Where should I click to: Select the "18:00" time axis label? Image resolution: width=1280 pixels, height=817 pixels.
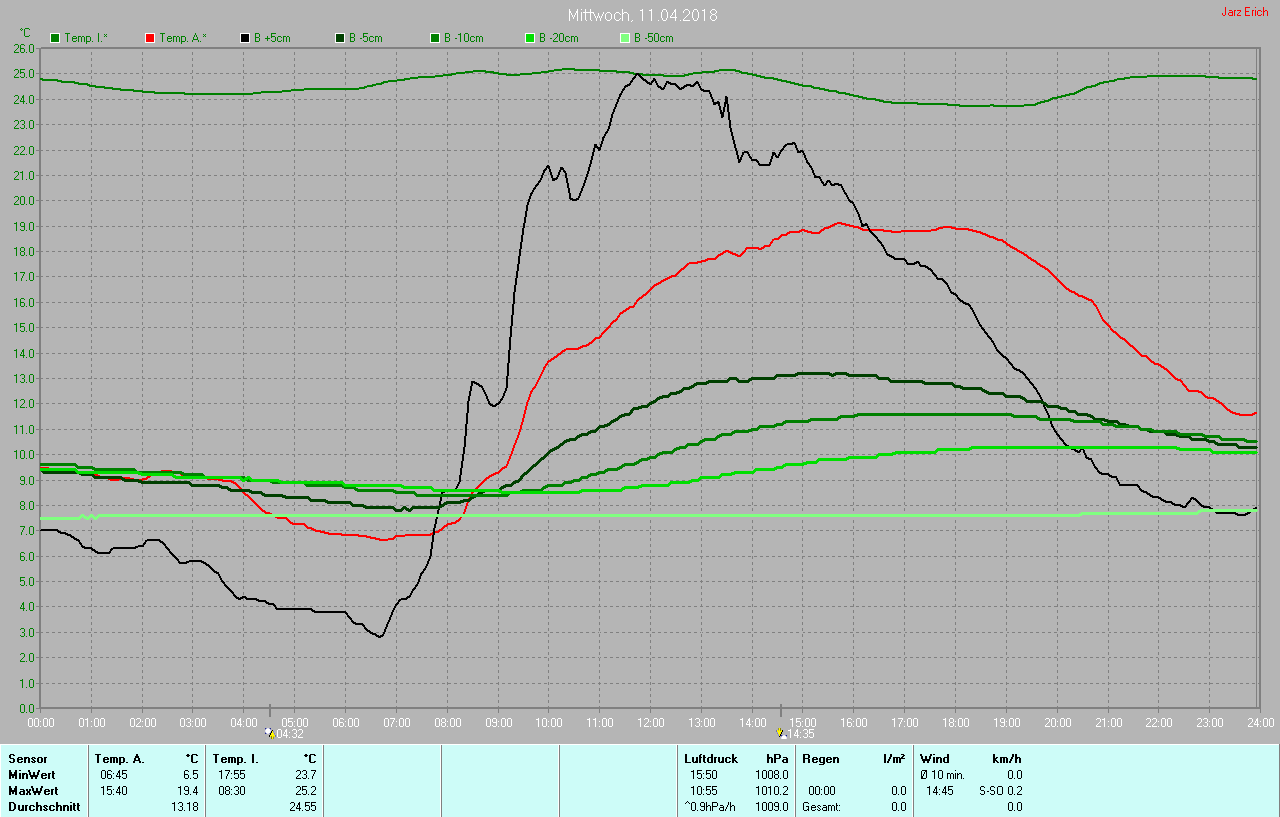coord(956,722)
